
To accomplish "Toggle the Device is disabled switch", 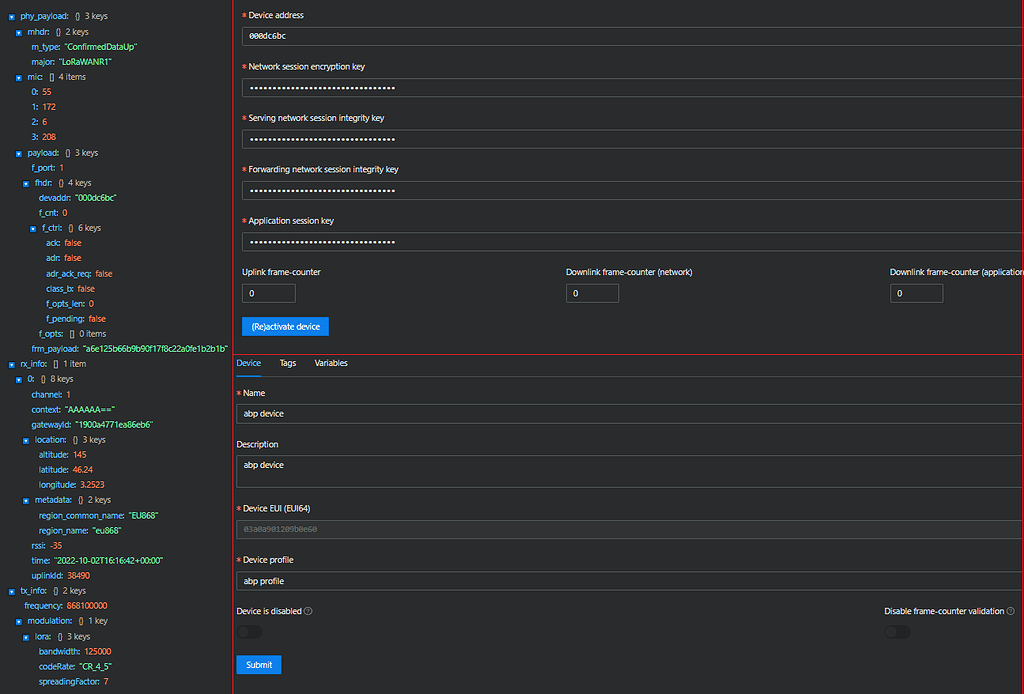I will click(249, 631).
